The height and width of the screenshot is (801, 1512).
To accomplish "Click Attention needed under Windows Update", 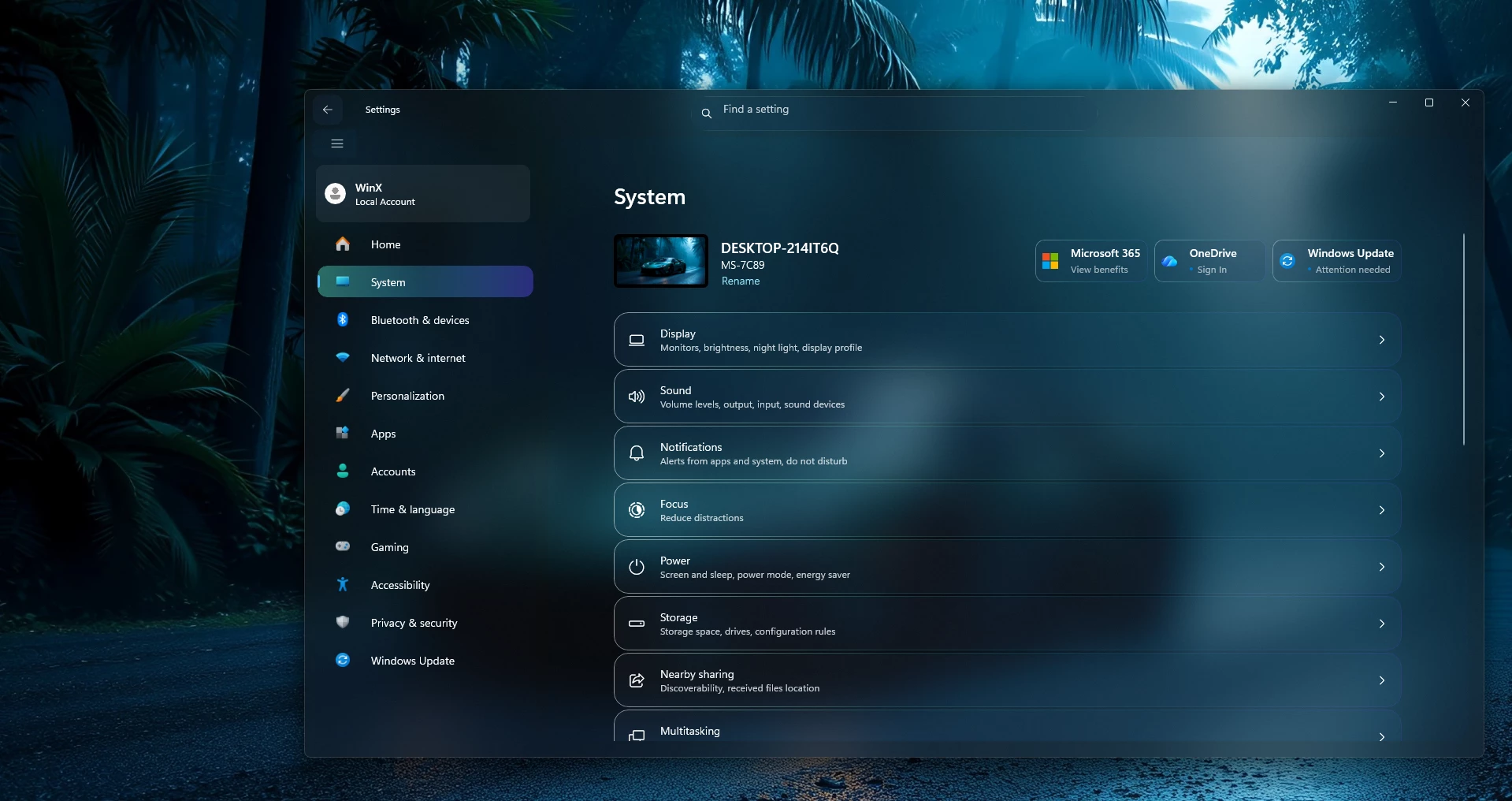I will pos(1353,270).
